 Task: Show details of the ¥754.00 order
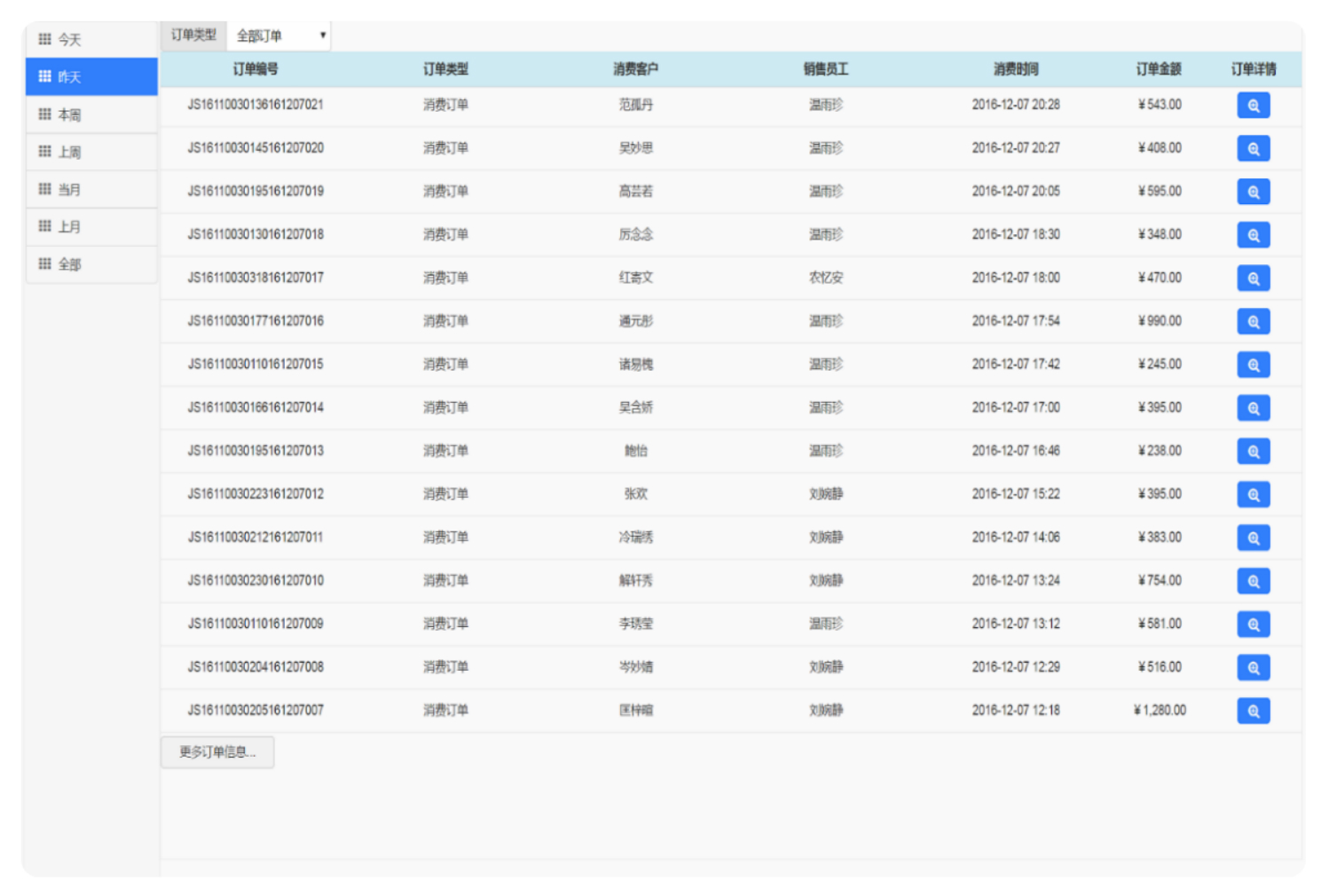1252,582
